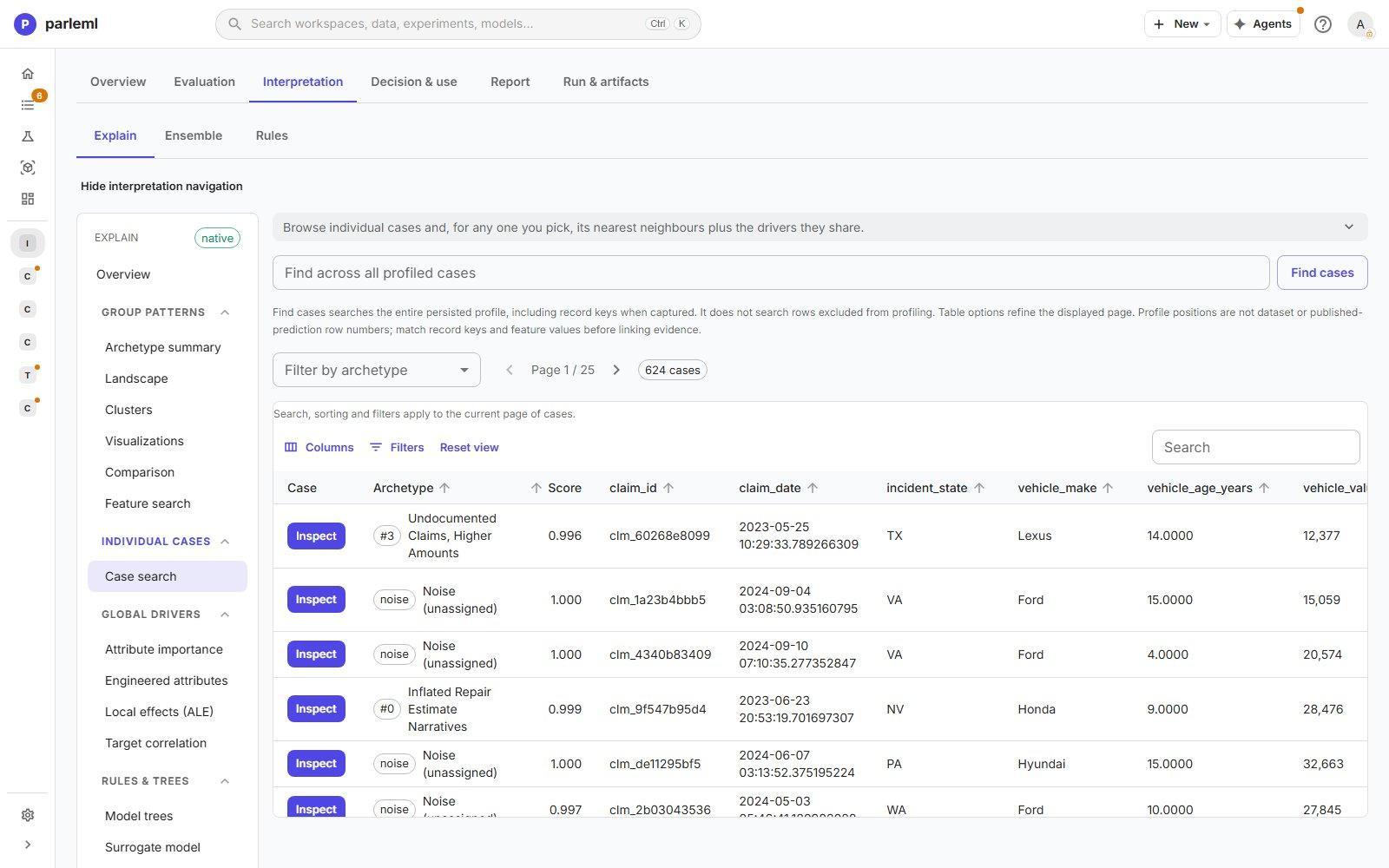Focus the global search workspaces field
This screenshot has height=868, width=1389.
[458, 24]
